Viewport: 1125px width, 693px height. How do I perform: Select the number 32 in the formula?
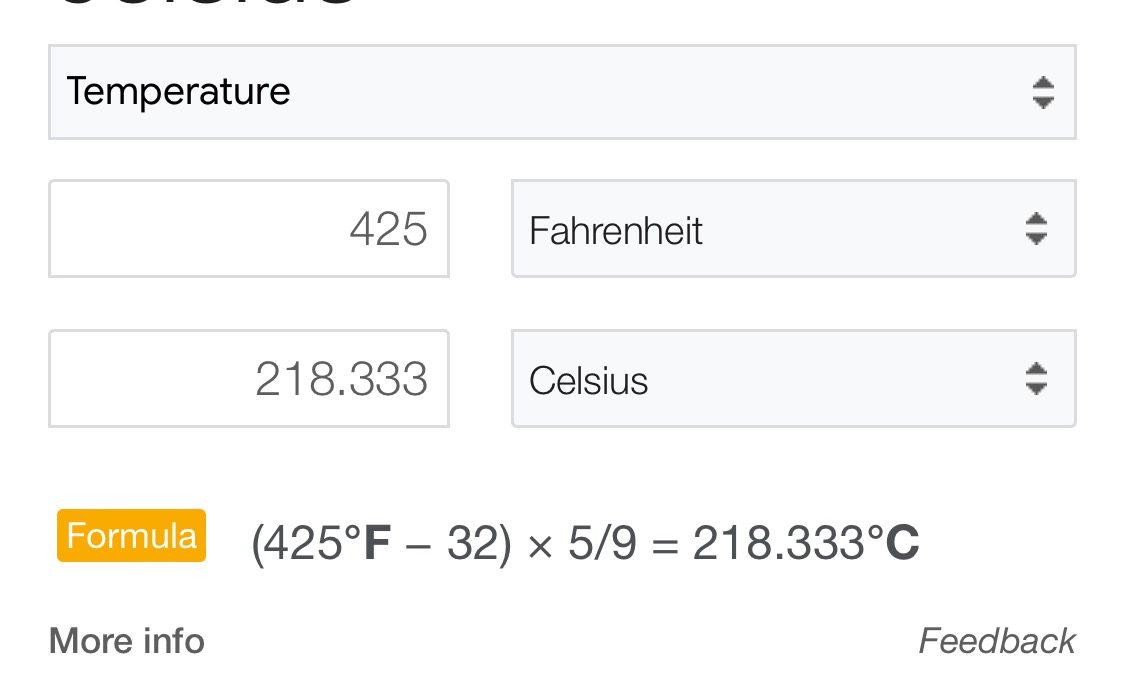click(x=472, y=544)
